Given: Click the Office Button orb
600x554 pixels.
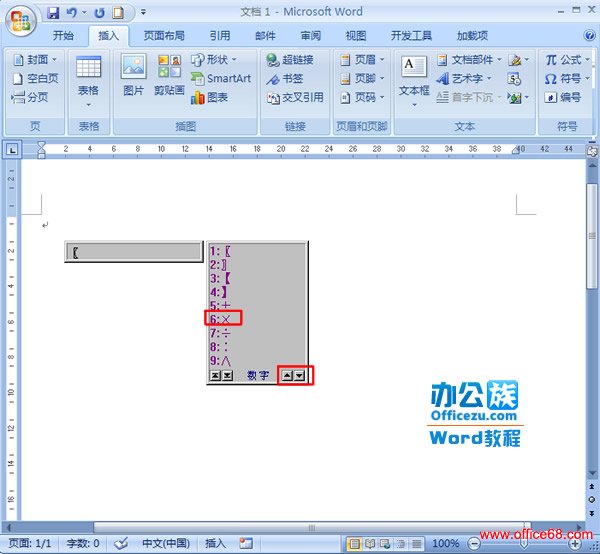Looking at the screenshot, I should coord(21,21).
